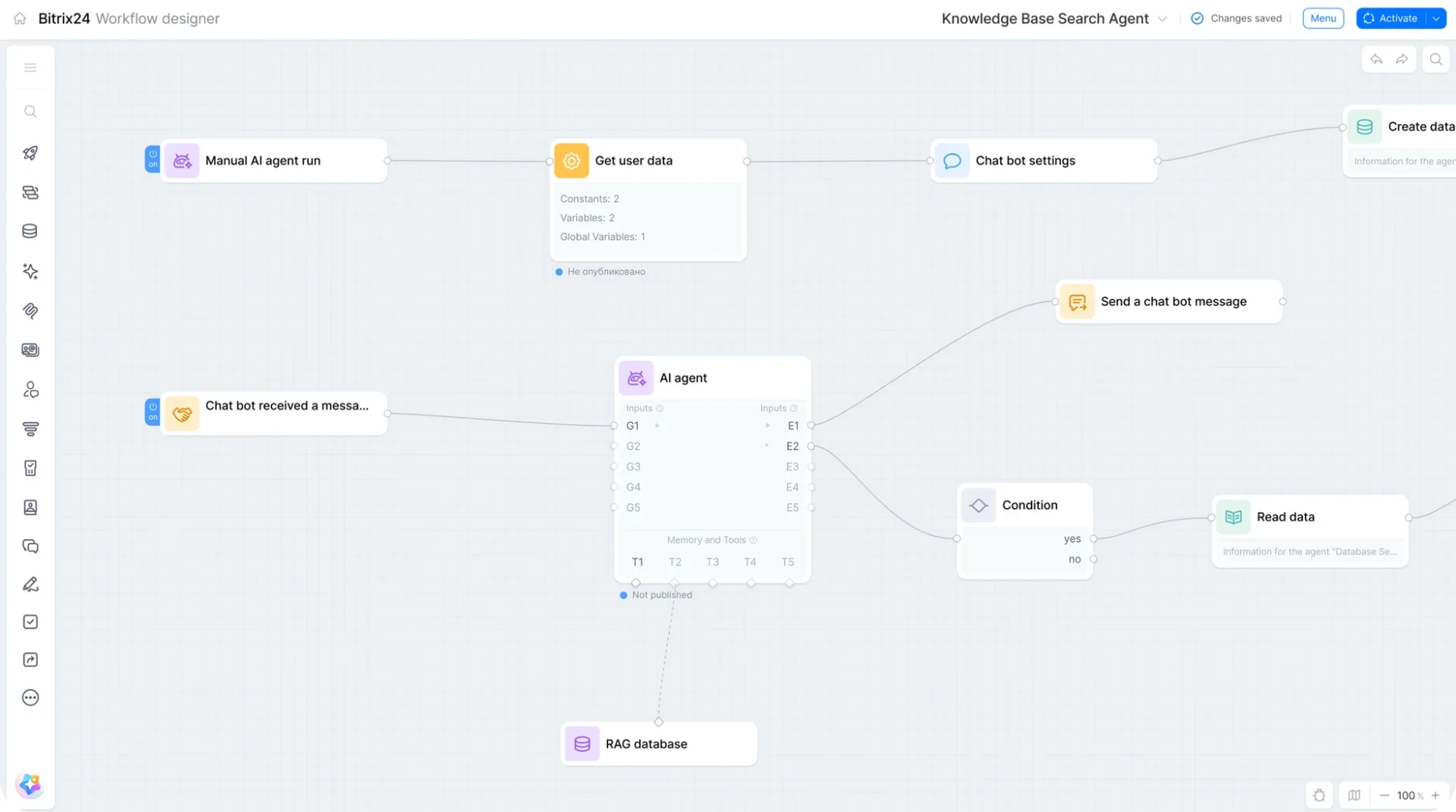Click the undo arrow on canvas toolbar
Screen dimensions: 1456x812
(x=1376, y=59)
